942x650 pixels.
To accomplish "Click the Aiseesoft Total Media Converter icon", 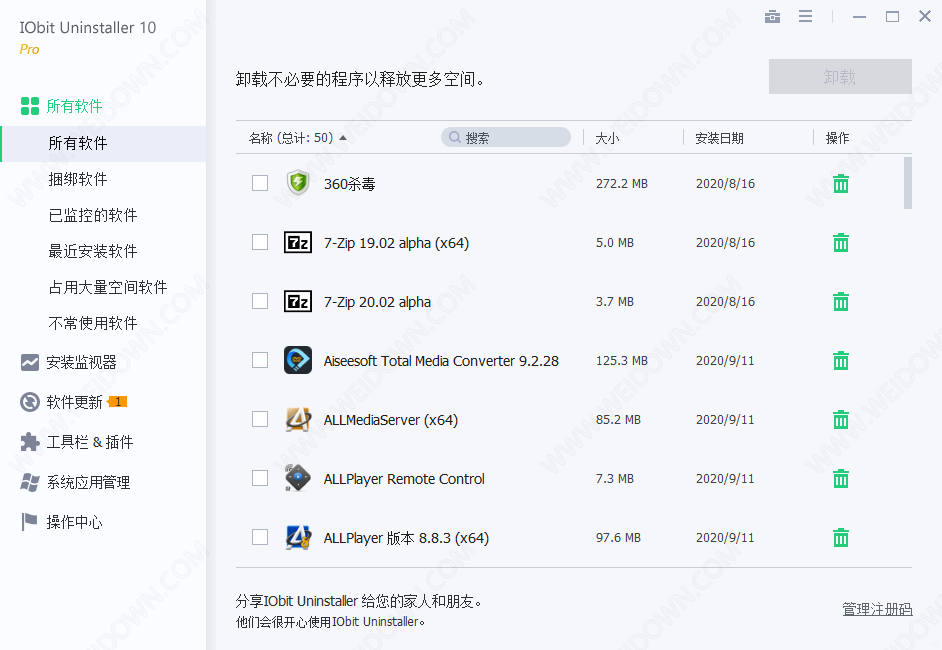I will [298, 360].
